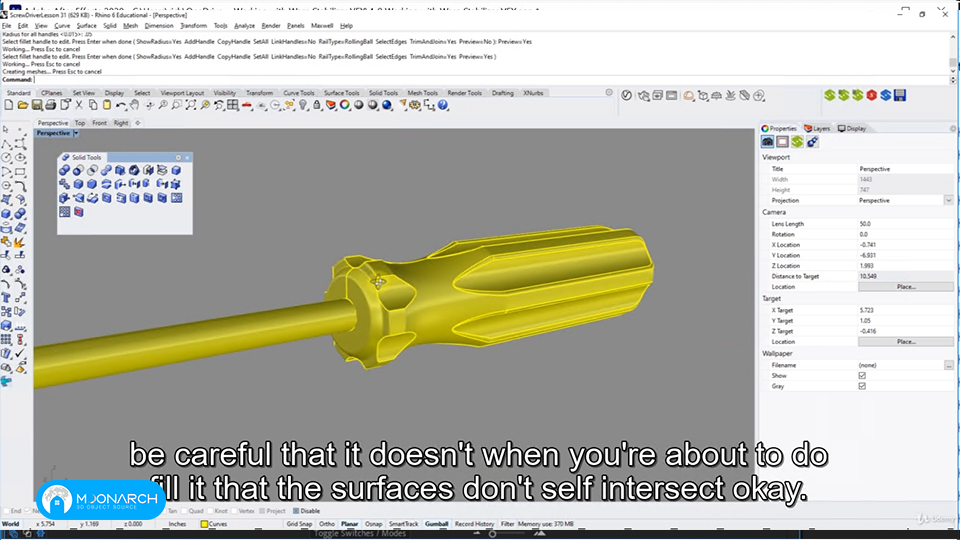Click the yellow Curves layer color swatch

204,524
